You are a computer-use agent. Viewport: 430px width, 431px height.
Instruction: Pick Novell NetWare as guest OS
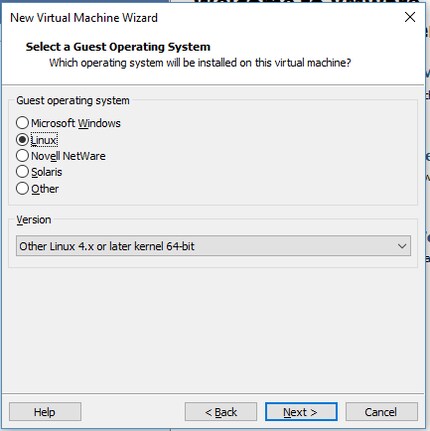coord(22,156)
